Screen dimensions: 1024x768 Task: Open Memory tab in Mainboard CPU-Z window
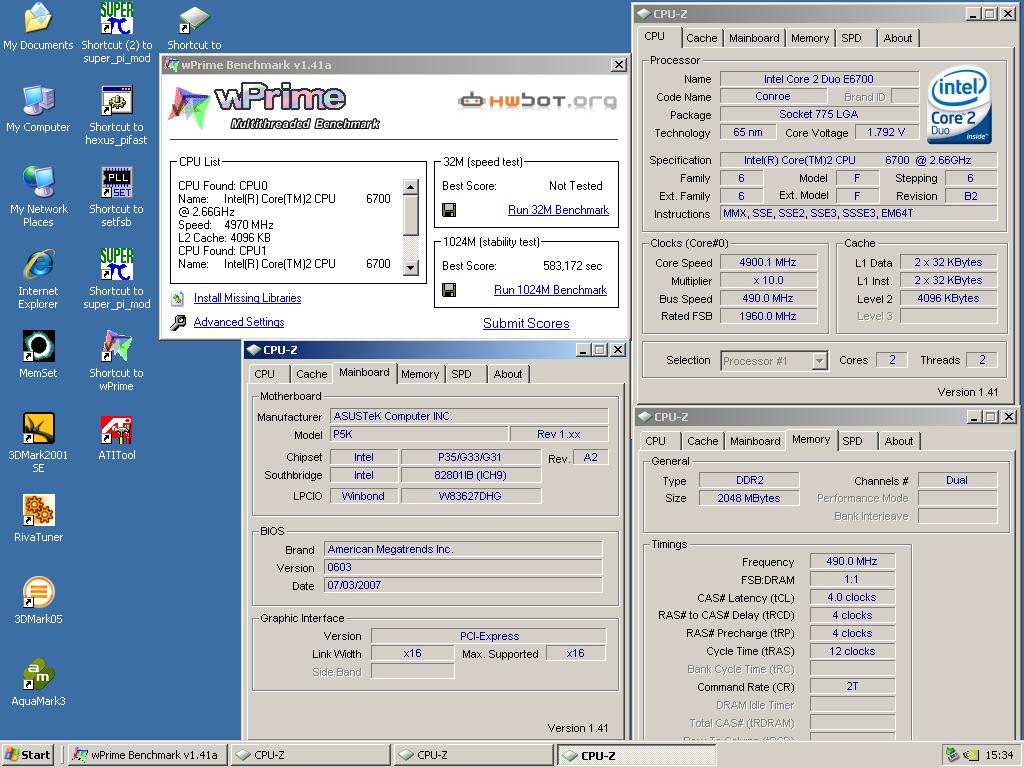click(419, 374)
